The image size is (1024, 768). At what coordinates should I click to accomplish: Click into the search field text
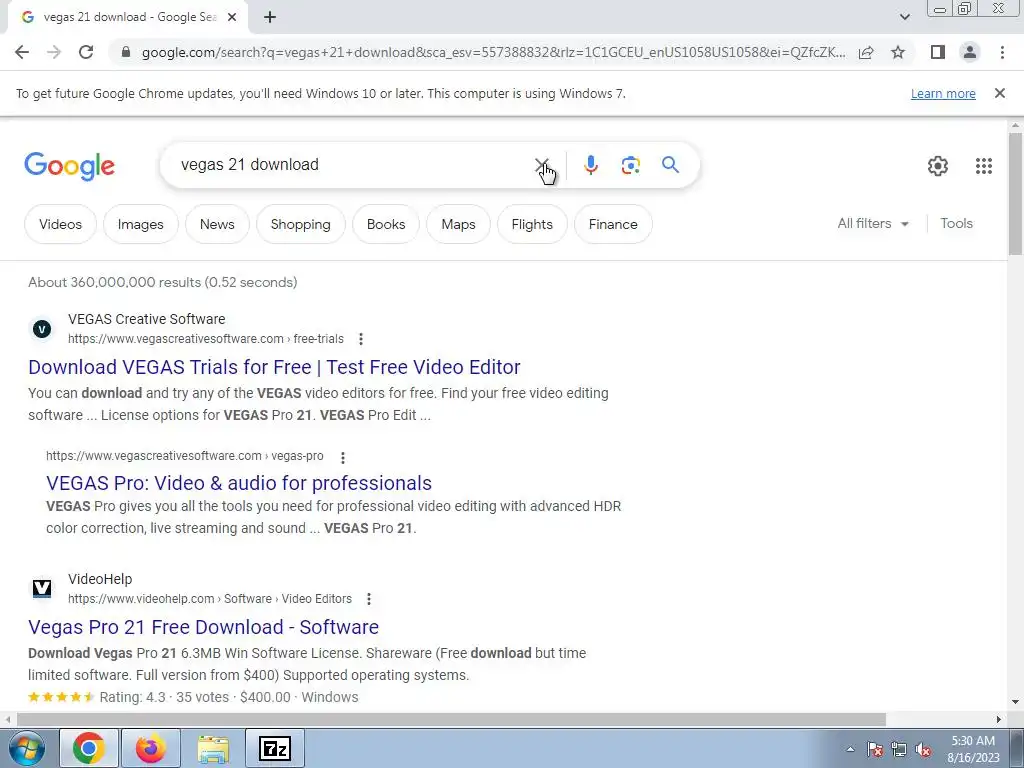click(x=249, y=165)
